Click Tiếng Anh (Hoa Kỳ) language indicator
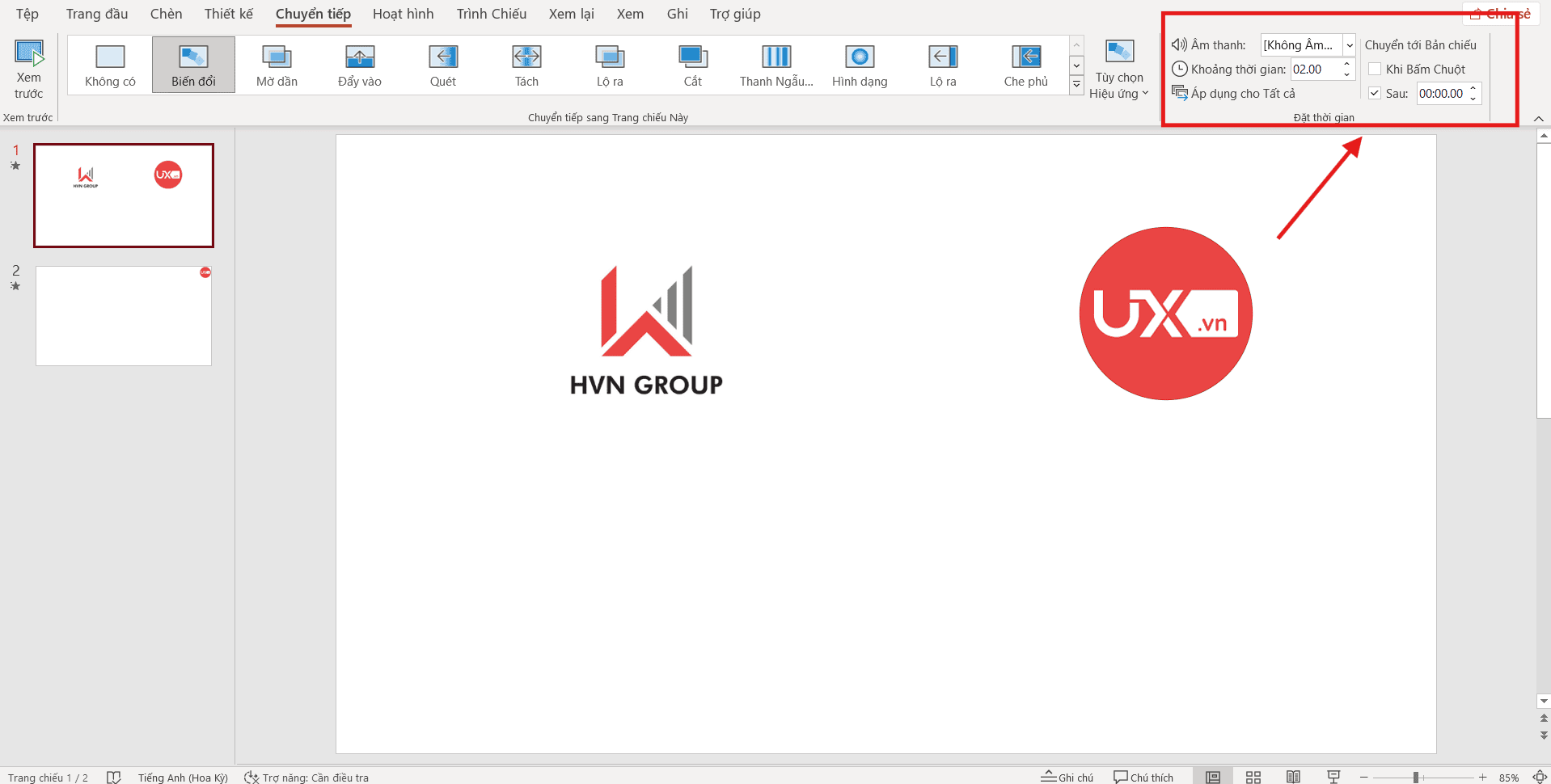This screenshot has width=1551, height=784. 183,778
